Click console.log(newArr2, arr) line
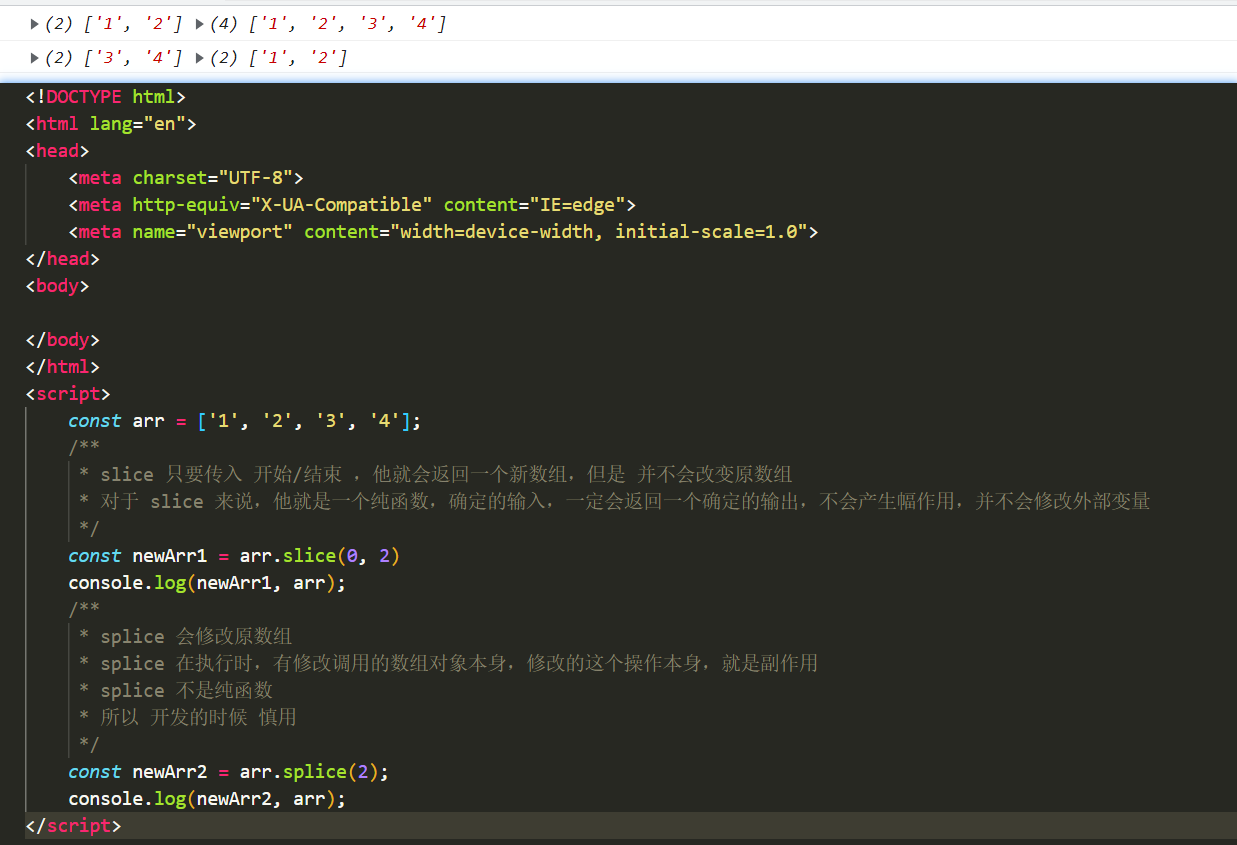Screen dimensions: 1237x845 tap(207, 799)
